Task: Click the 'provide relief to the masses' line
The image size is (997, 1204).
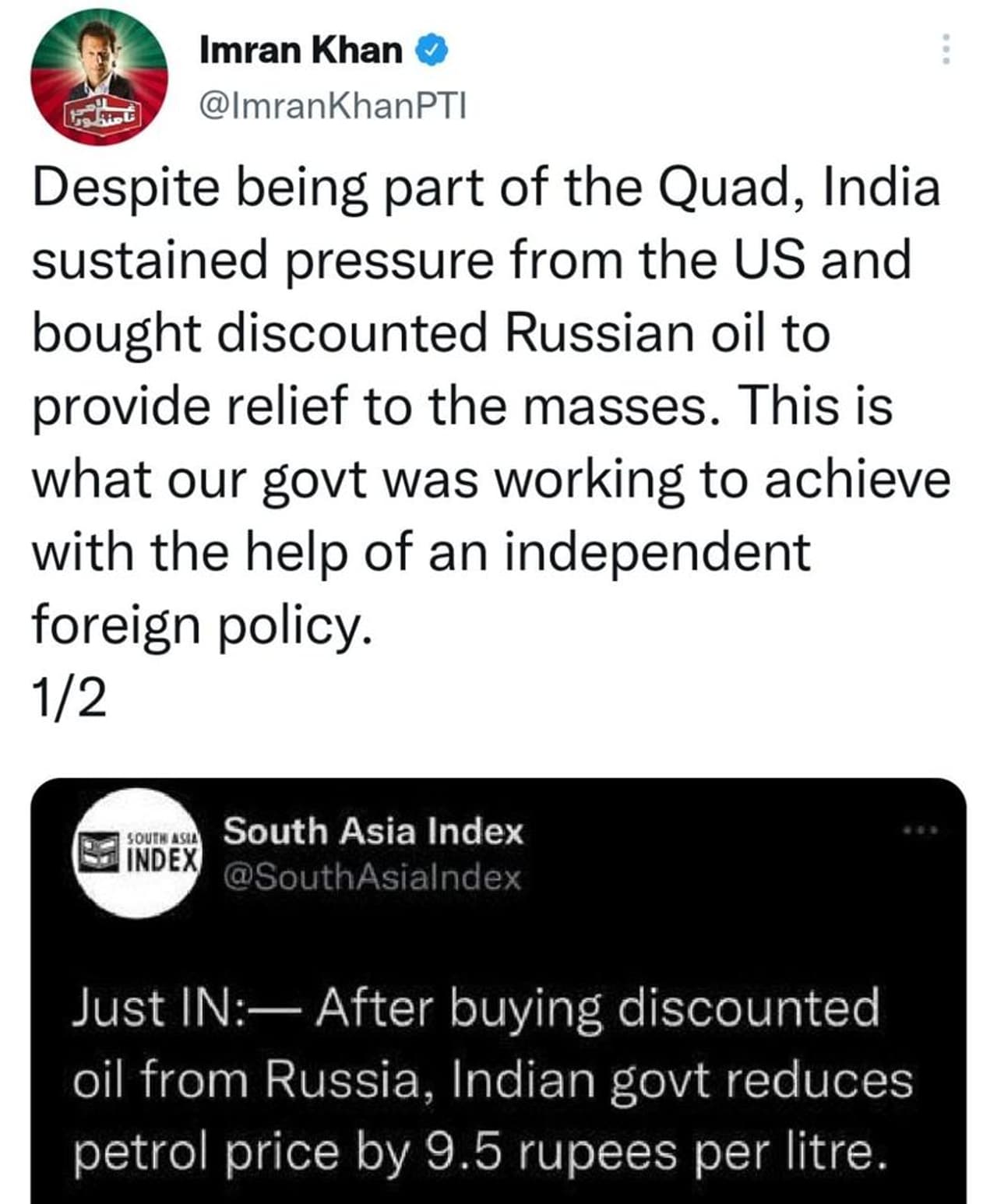Action: (x=461, y=406)
